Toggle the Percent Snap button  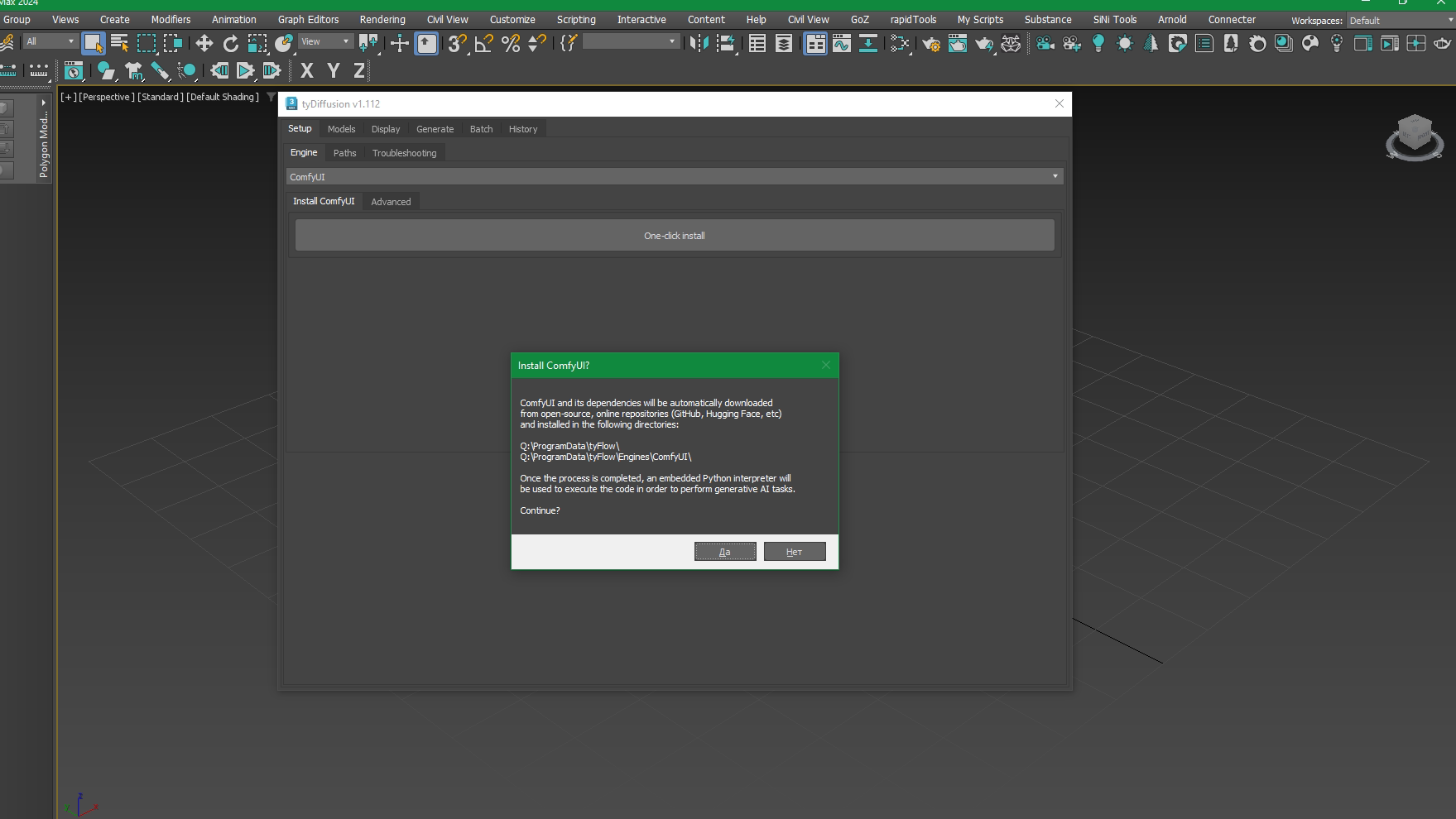coord(511,43)
